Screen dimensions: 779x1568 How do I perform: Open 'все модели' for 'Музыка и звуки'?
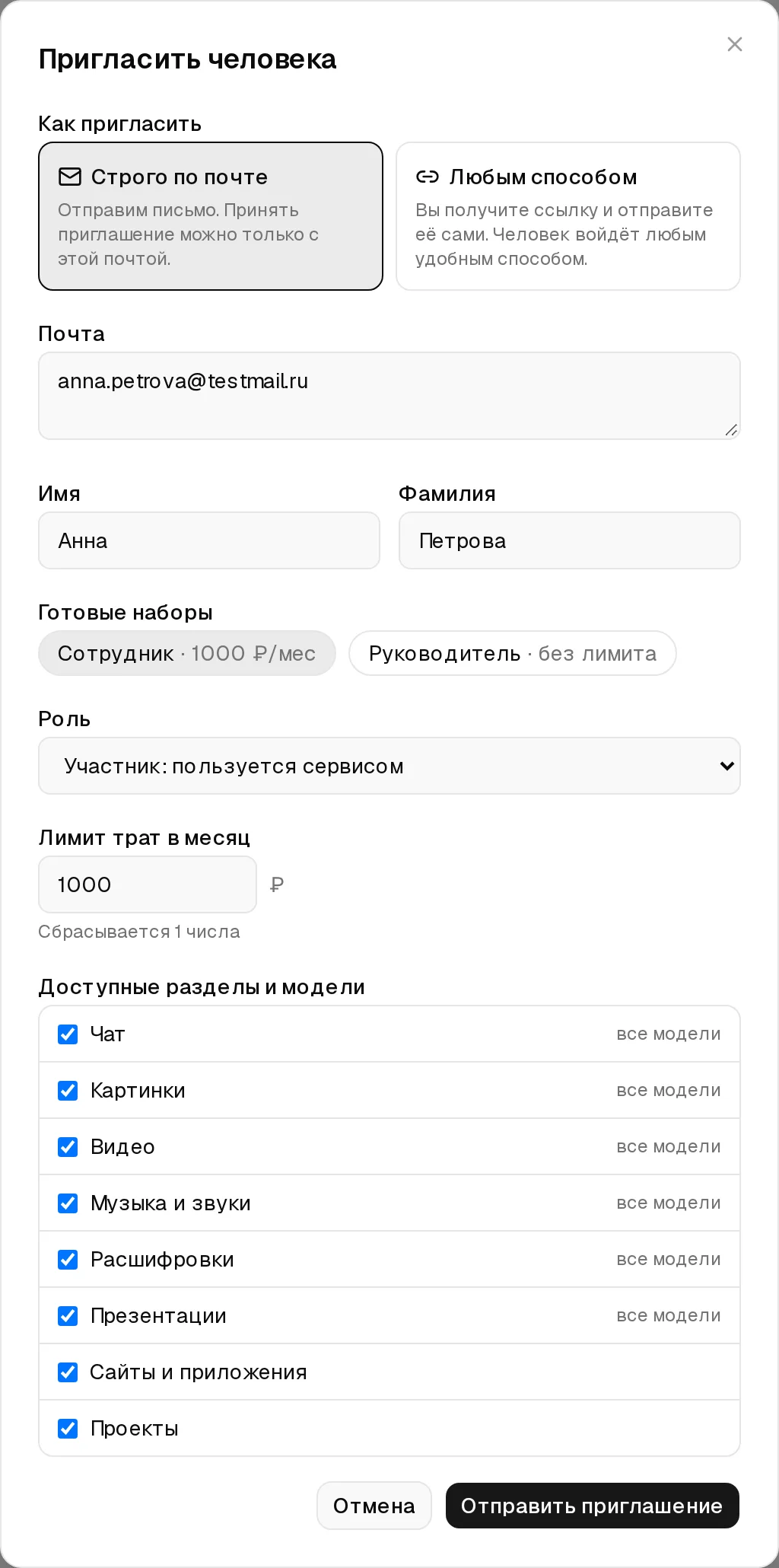[x=669, y=1203]
